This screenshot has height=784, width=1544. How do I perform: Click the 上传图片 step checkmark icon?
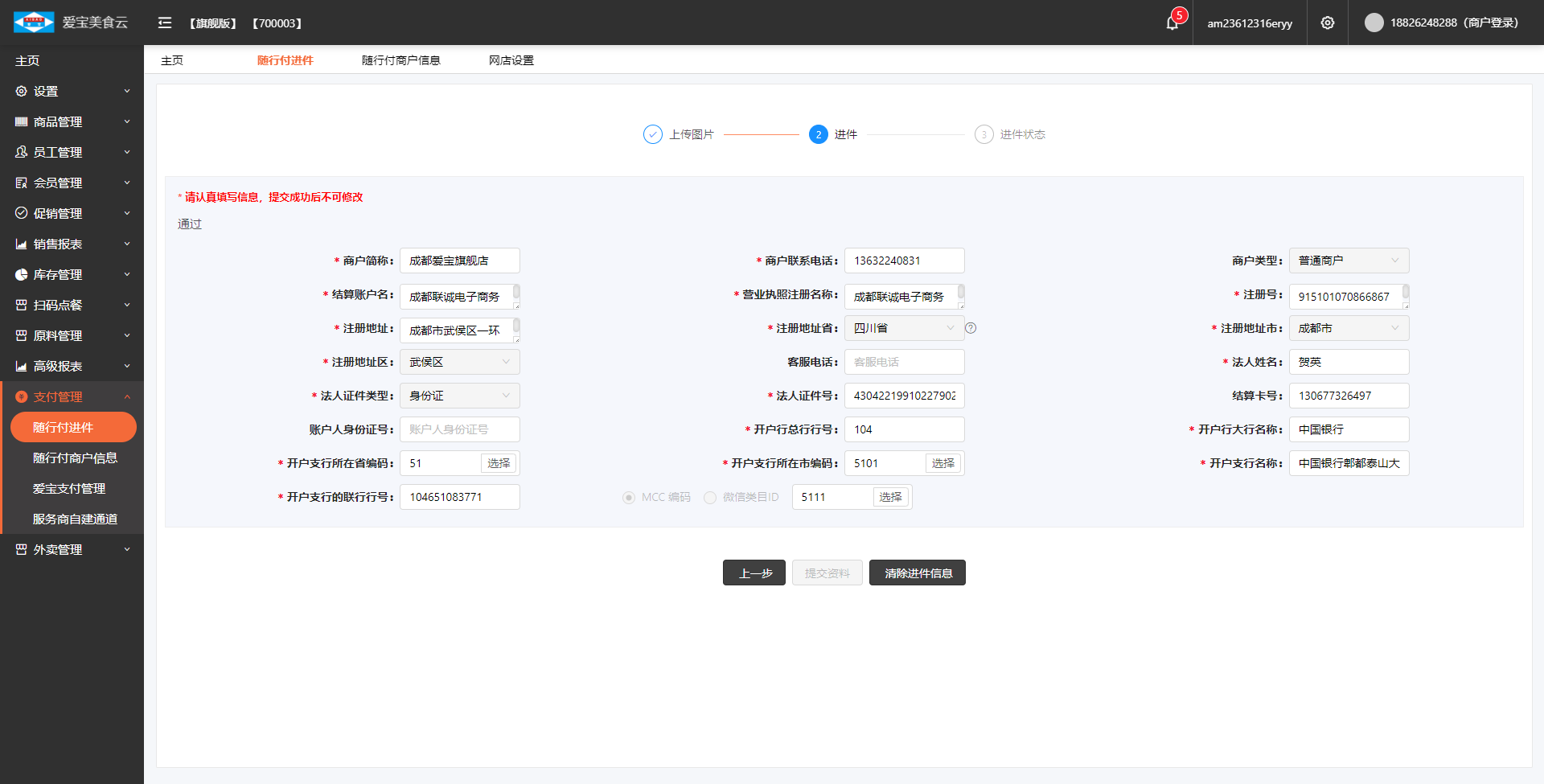tap(652, 134)
